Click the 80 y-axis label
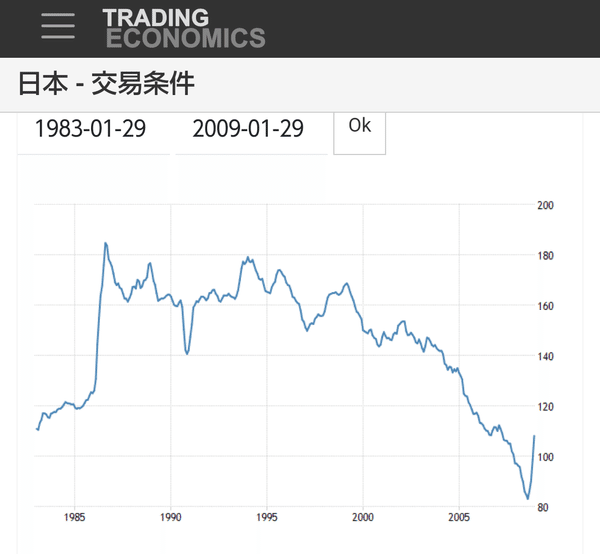This screenshot has width=600, height=554. (x=543, y=508)
